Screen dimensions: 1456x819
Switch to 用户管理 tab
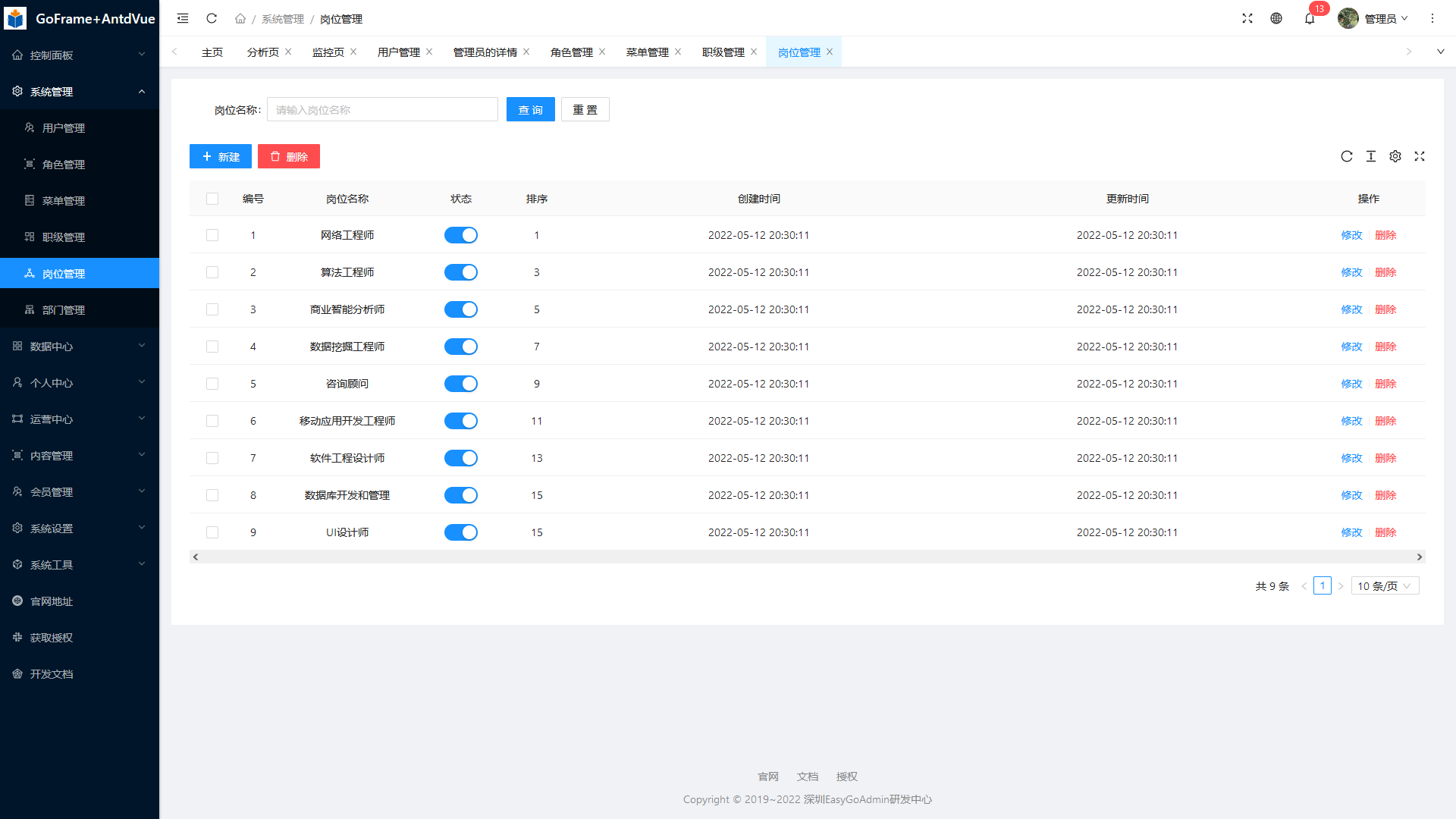pyautogui.click(x=399, y=52)
